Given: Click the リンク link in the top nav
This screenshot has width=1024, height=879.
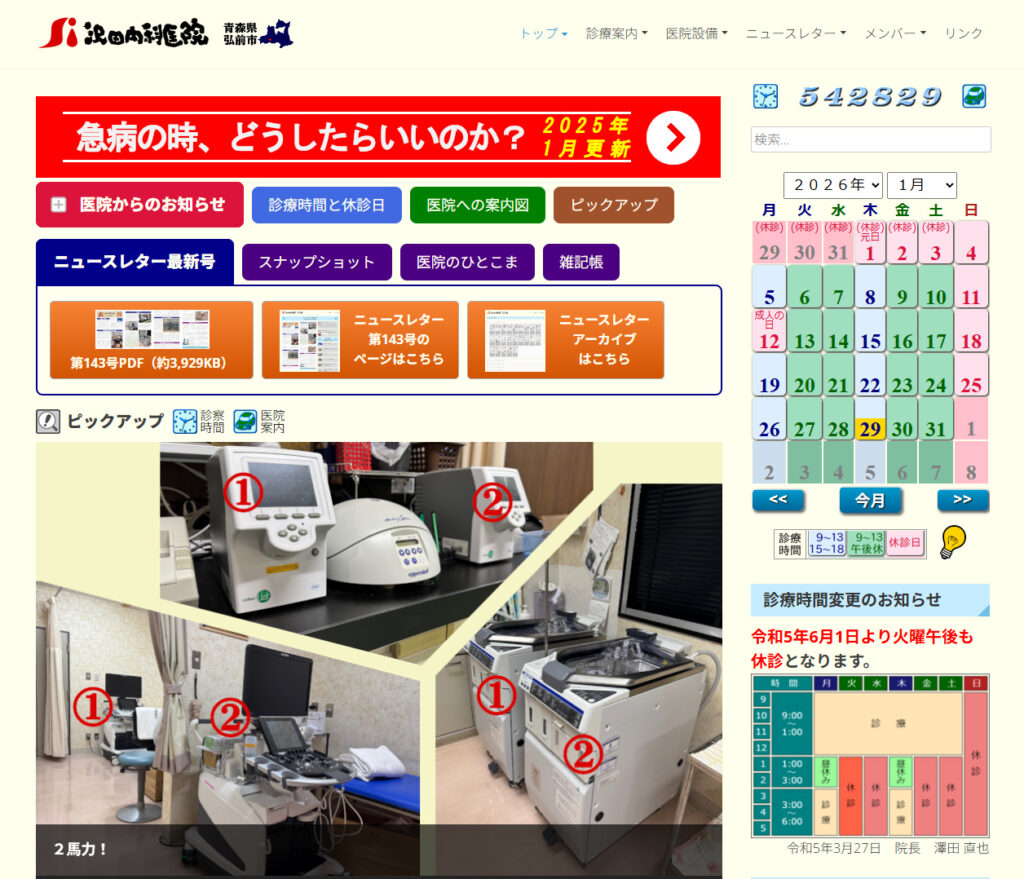Looking at the screenshot, I should point(963,33).
